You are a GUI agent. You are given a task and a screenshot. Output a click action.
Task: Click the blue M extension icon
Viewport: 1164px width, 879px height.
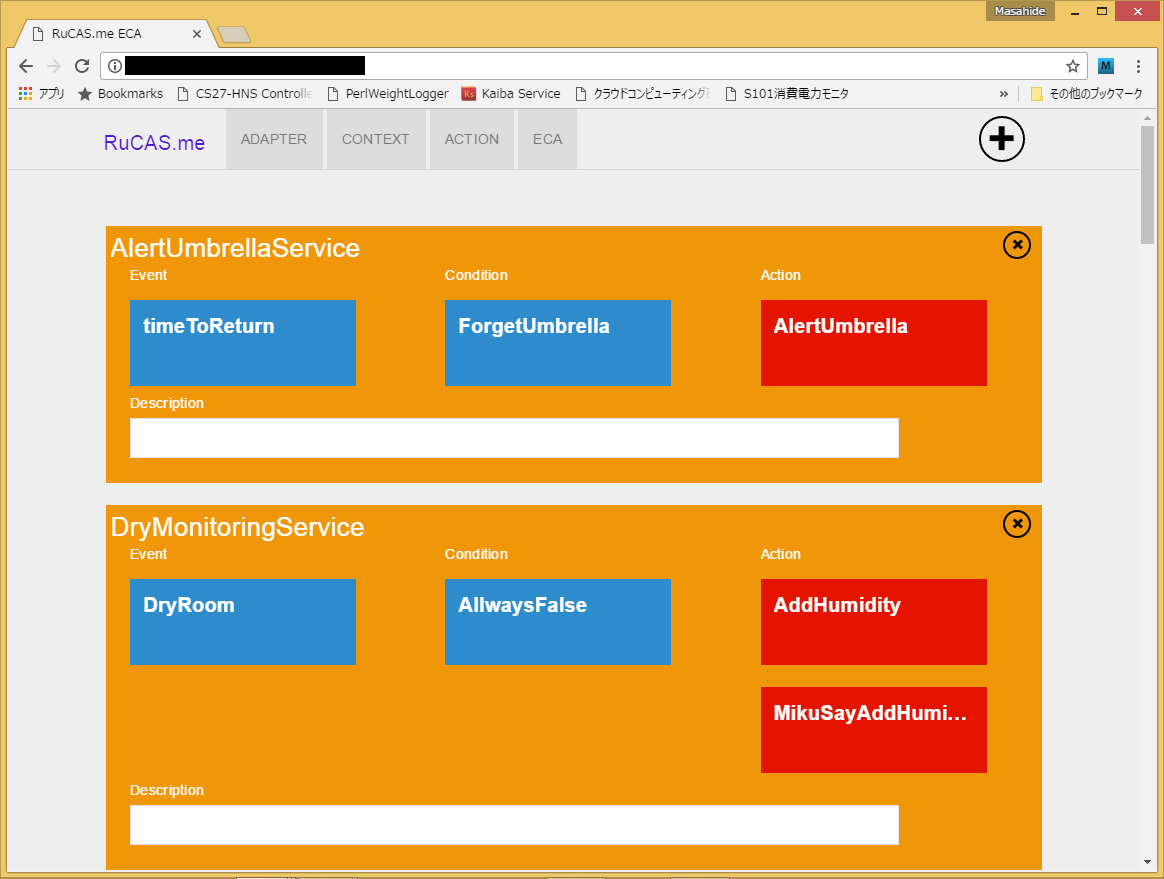point(1105,66)
